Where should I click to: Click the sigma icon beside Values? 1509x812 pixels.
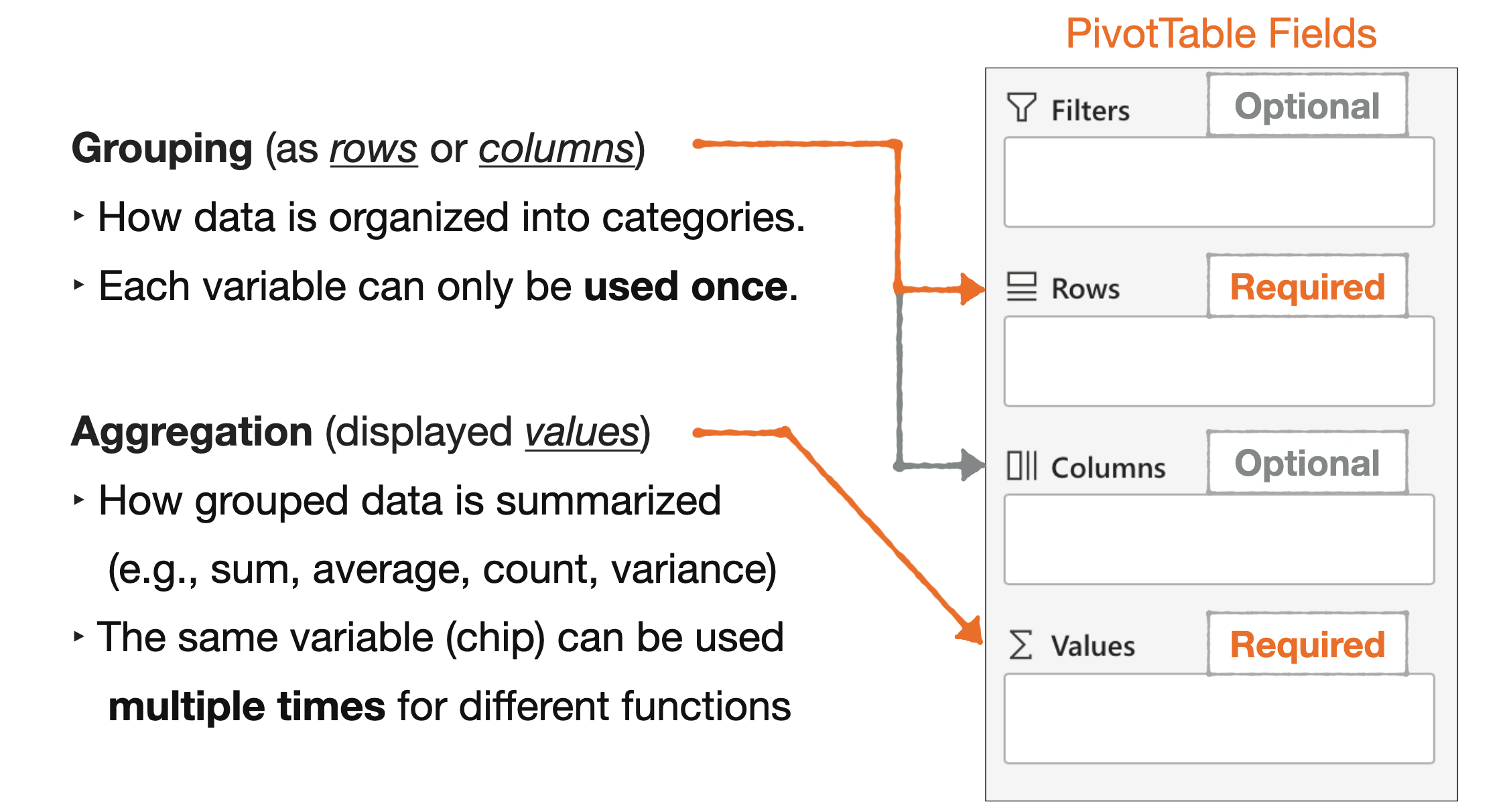[1021, 645]
